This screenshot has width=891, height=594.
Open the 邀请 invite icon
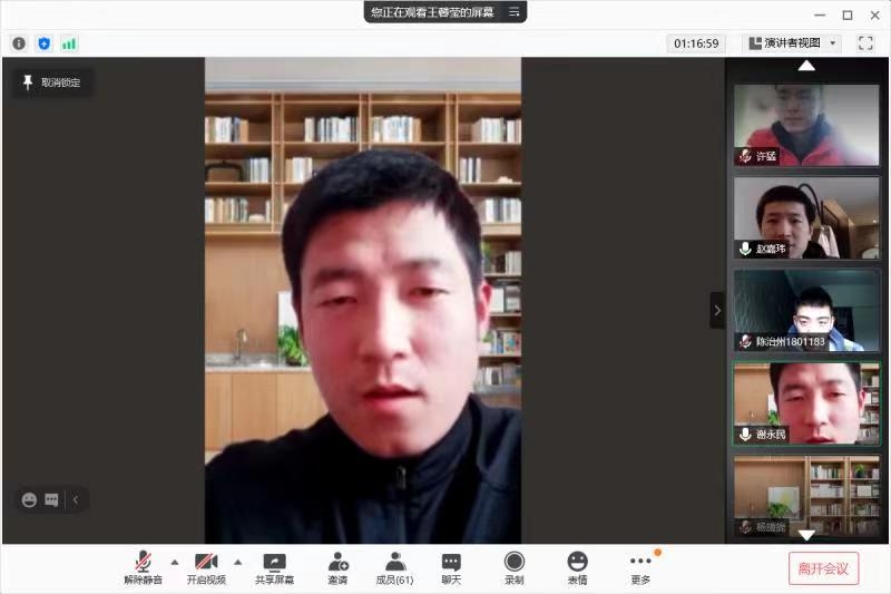point(338,568)
